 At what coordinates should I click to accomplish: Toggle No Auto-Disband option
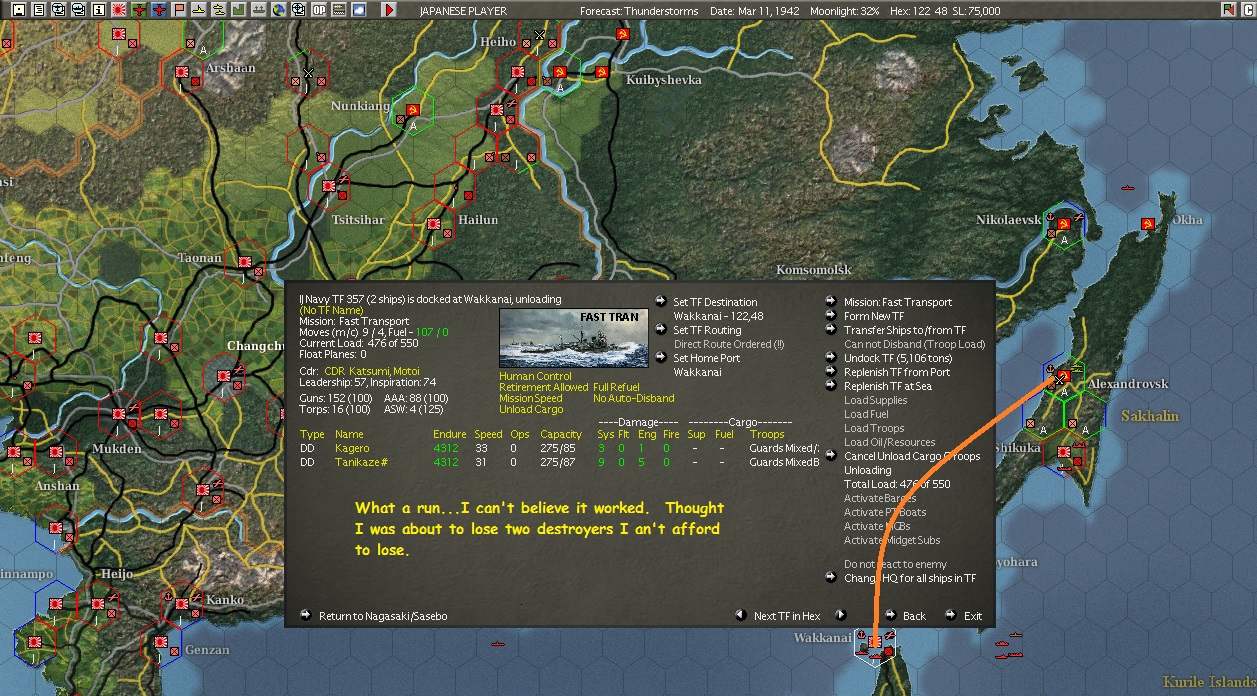(634, 398)
